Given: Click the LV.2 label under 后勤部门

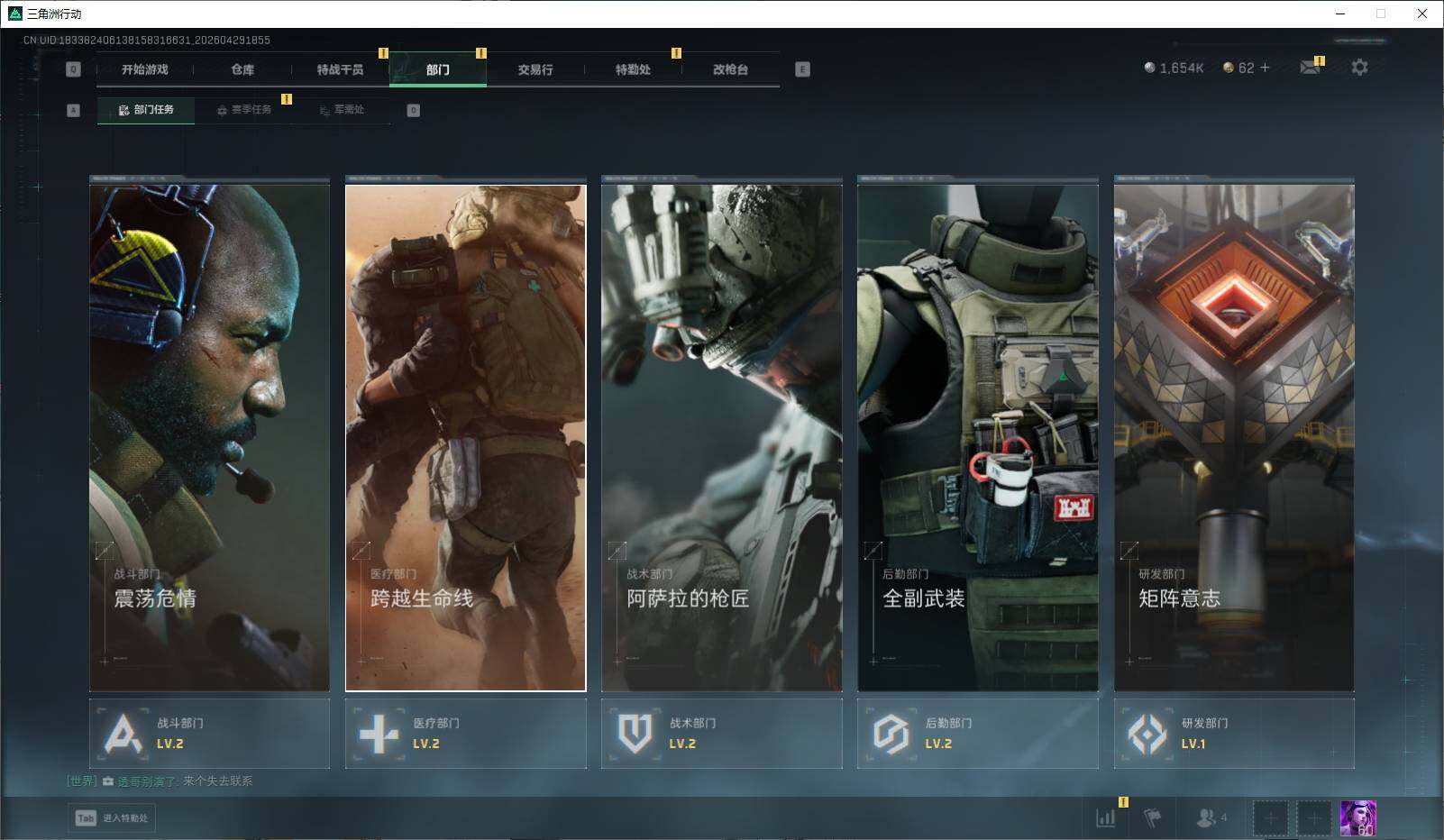Looking at the screenshot, I should click(937, 744).
